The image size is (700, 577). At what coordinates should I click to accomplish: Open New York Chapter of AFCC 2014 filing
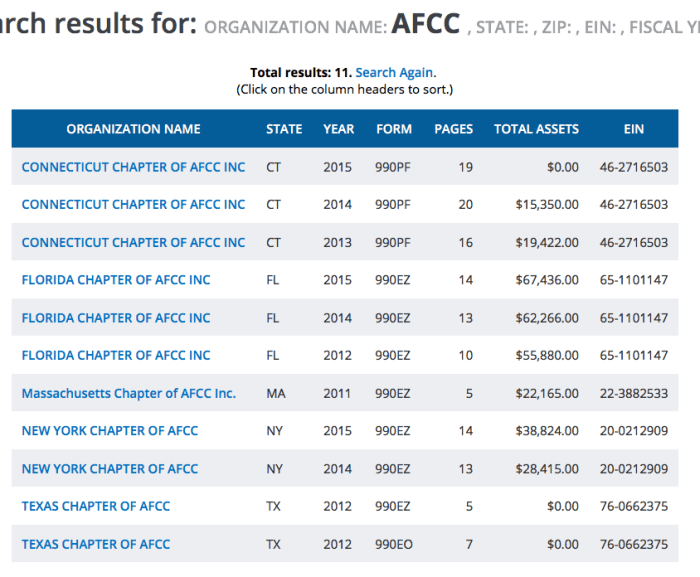pyautogui.click(x=110, y=468)
